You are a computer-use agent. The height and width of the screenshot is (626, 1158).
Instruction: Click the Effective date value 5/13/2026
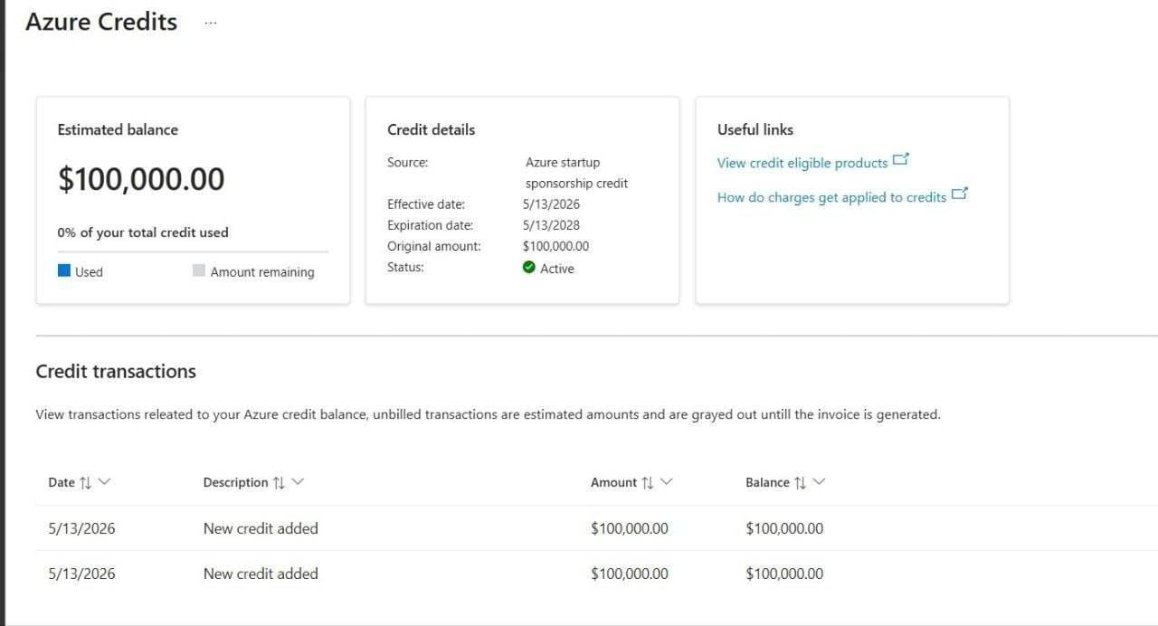pyautogui.click(x=551, y=204)
